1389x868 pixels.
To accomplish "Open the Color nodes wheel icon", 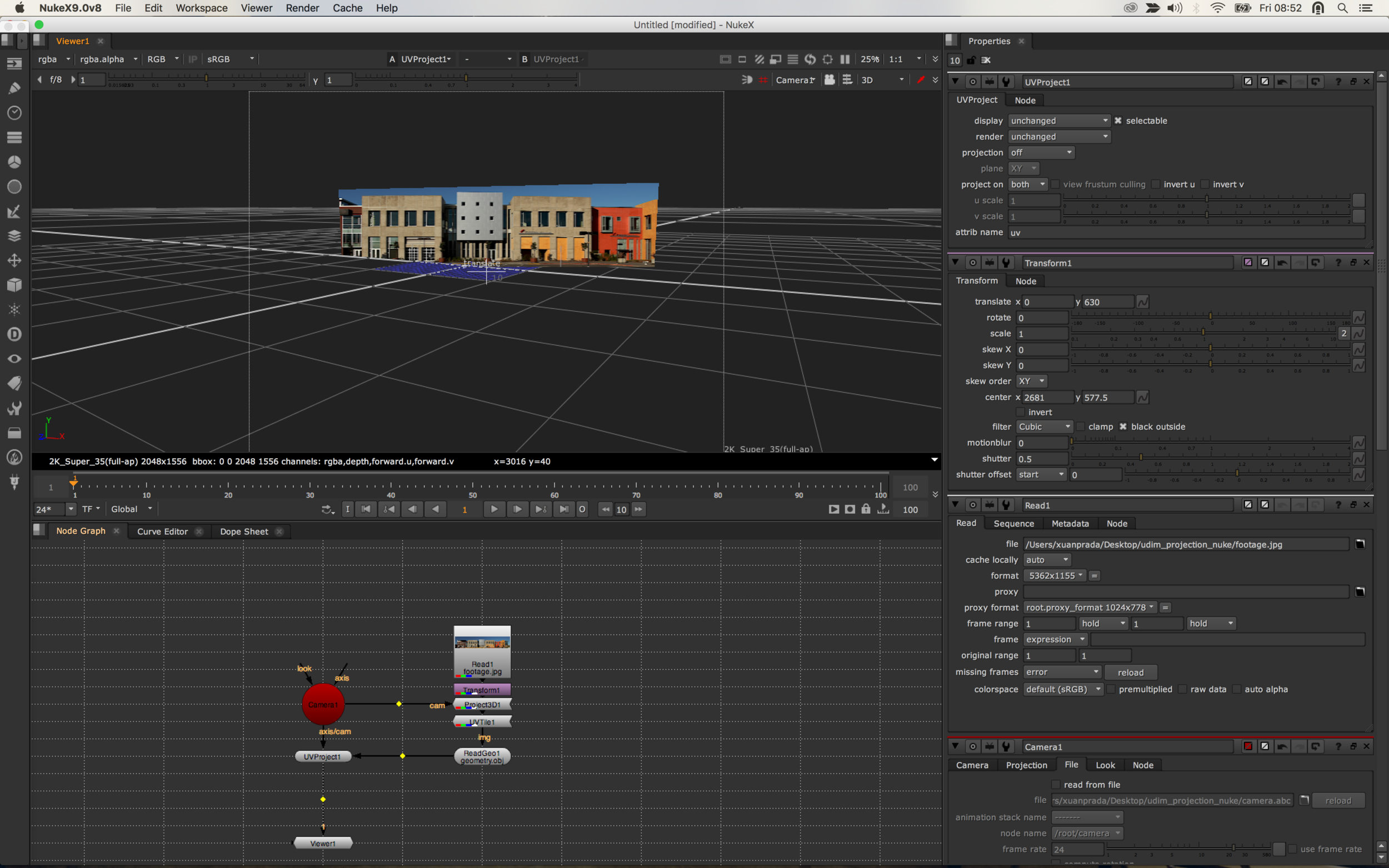I will (x=14, y=162).
